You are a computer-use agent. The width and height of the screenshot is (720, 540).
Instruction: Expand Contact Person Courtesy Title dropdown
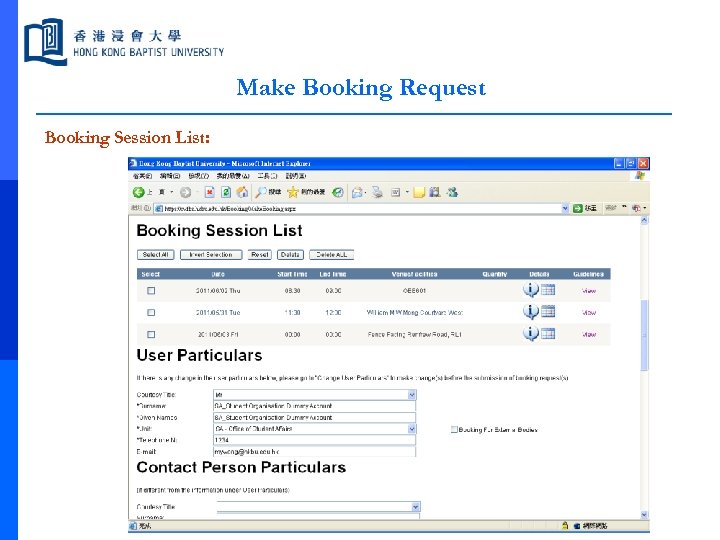pyautogui.click(x=416, y=507)
